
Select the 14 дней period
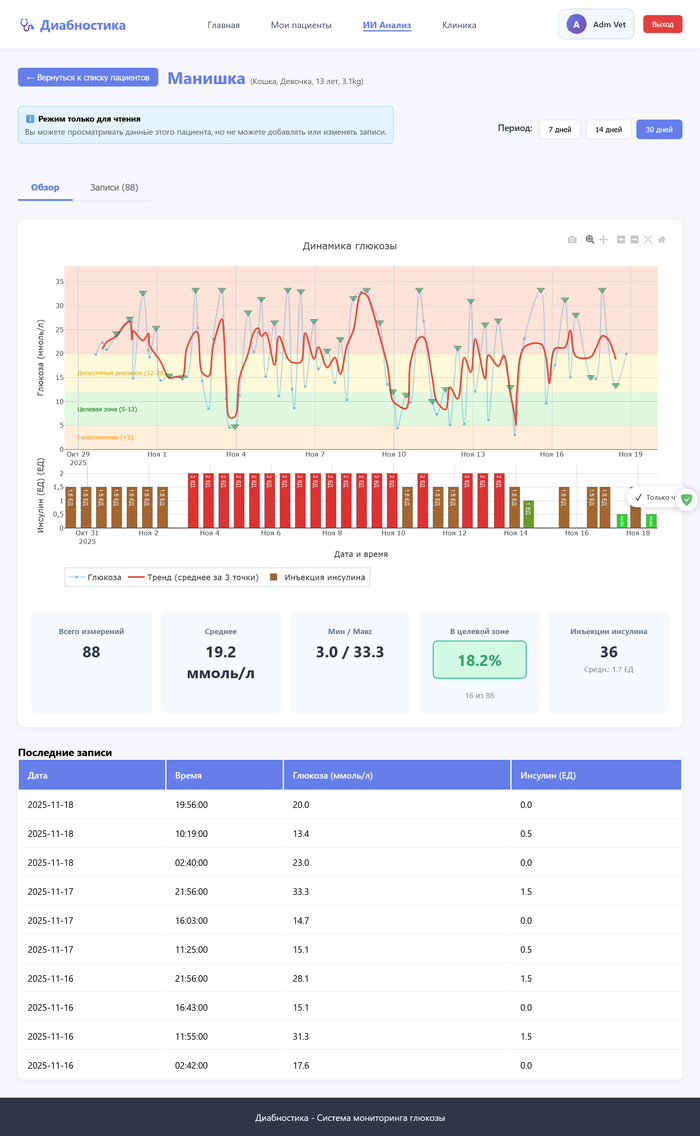608,129
